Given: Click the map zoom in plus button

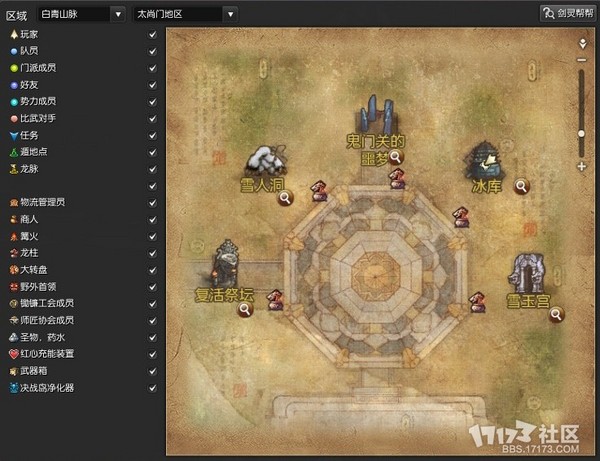Looking at the screenshot, I should 582,166.
